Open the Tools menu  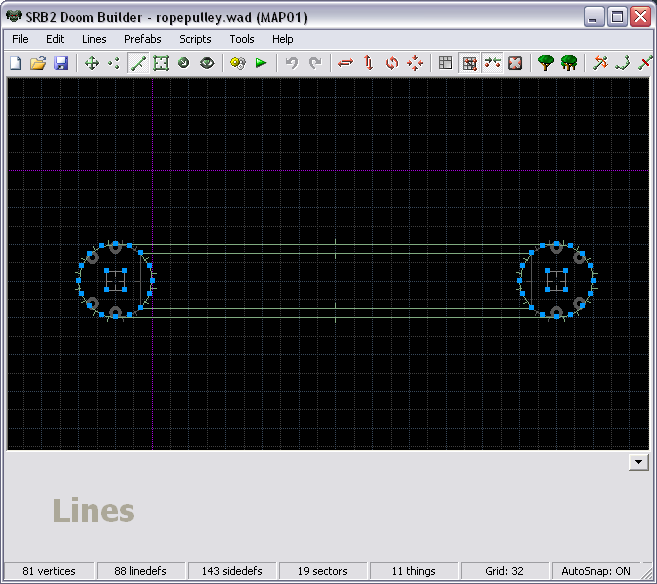click(x=242, y=39)
